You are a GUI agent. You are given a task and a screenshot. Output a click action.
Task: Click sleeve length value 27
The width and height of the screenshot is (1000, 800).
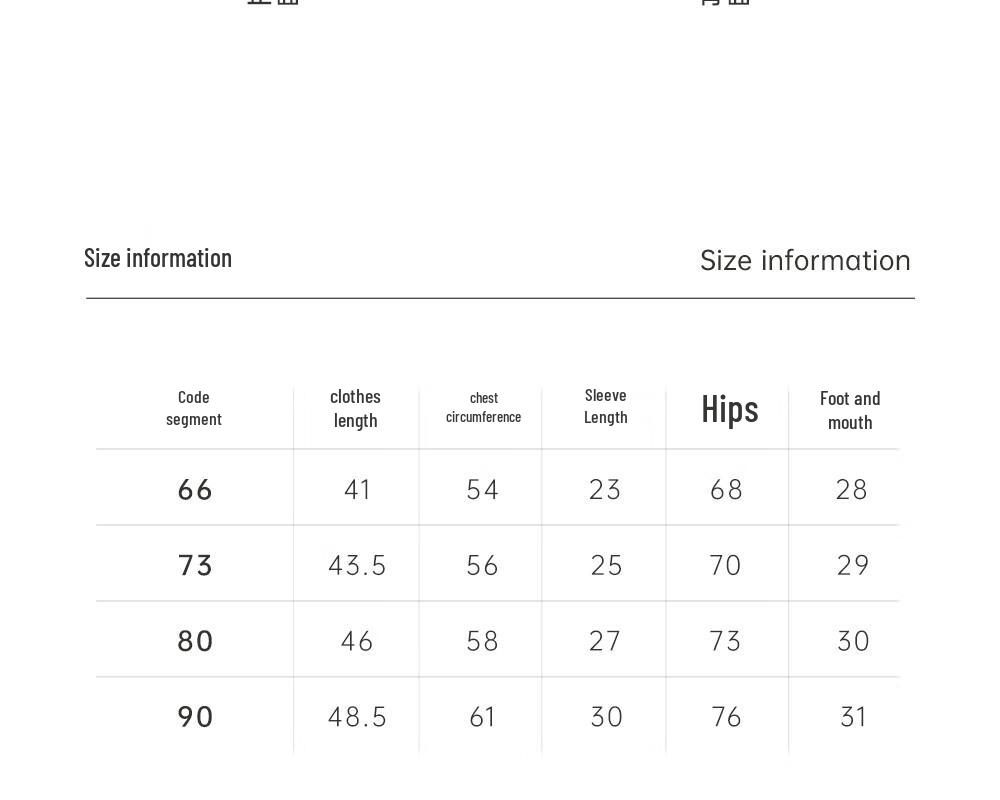pyautogui.click(x=605, y=641)
